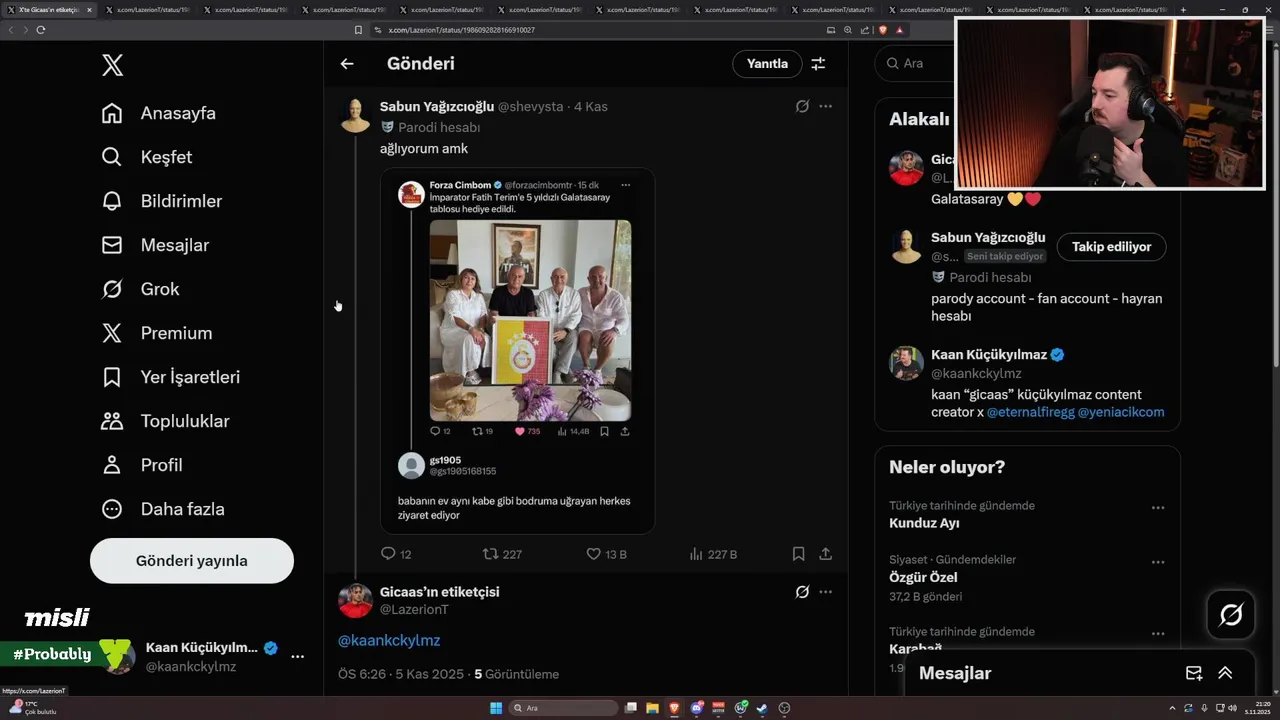Like the post with 13 B likes

coord(606,553)
